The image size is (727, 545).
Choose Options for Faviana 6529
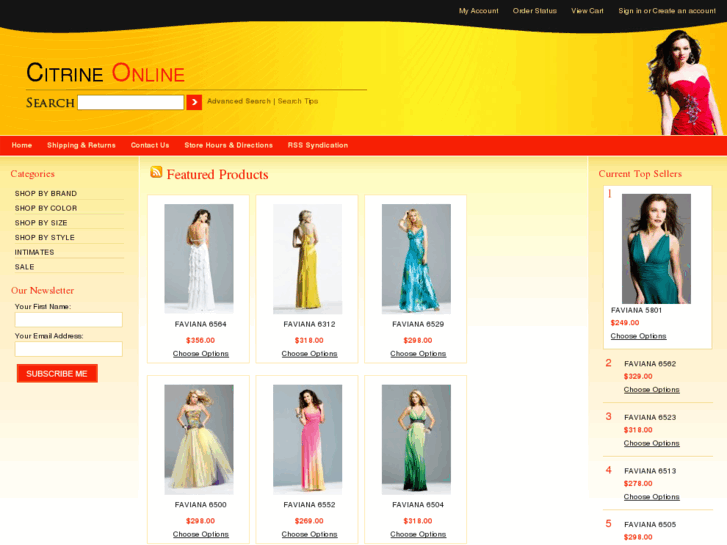(x=418, y=354)
